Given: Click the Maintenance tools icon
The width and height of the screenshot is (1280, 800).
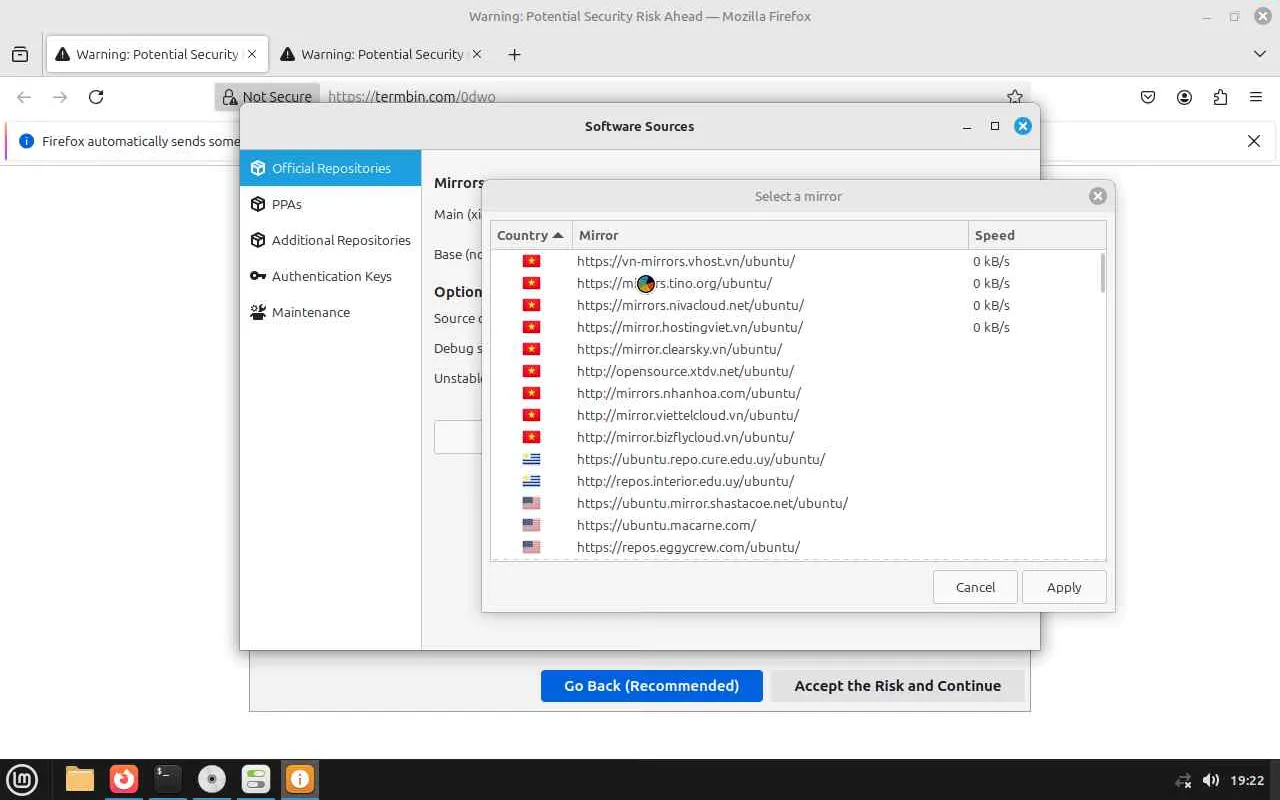Looking at the screenshot, I should (x=258, y=312).
